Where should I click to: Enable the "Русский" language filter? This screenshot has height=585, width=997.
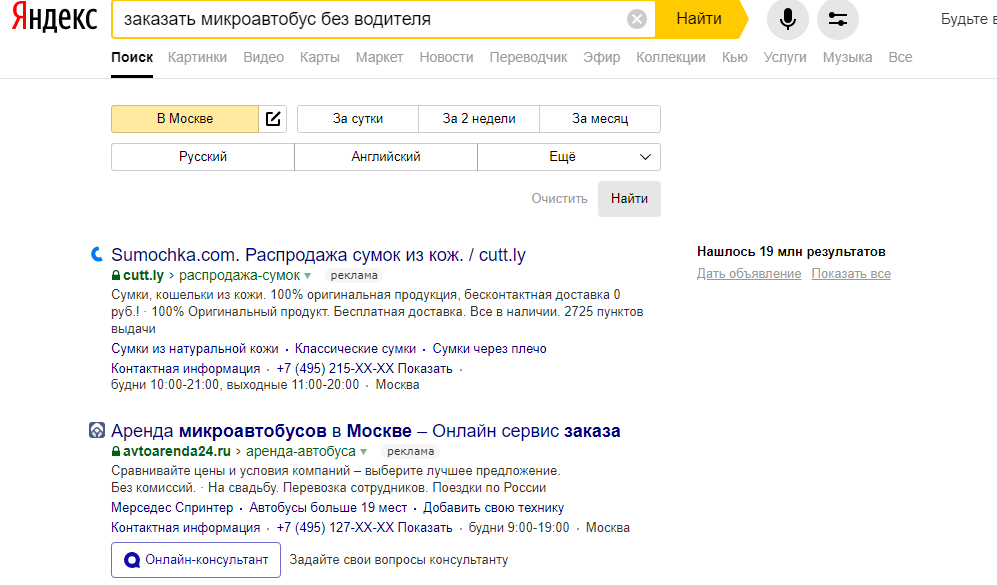coord(203,157)
